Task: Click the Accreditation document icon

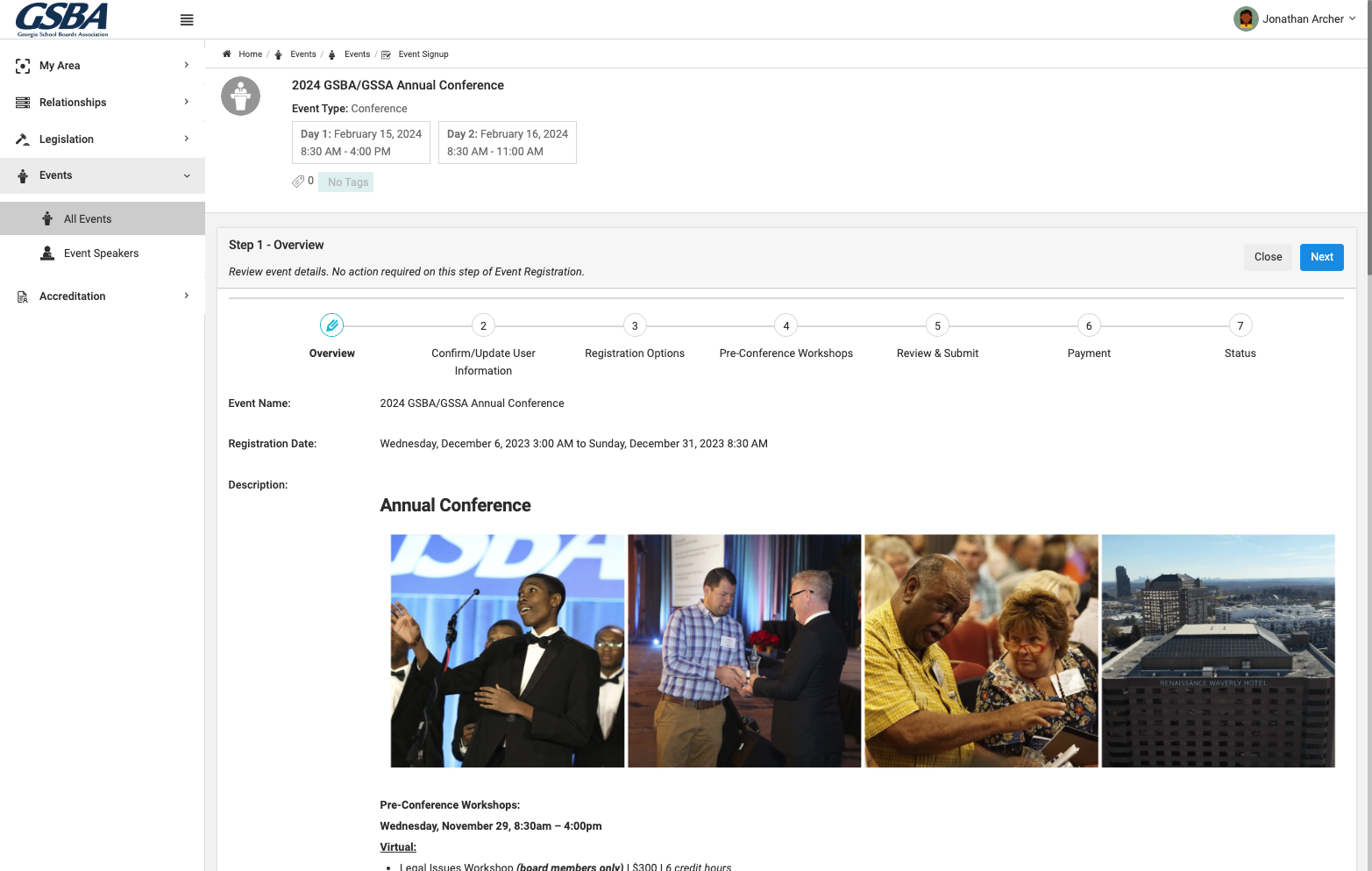Action: 23,296
